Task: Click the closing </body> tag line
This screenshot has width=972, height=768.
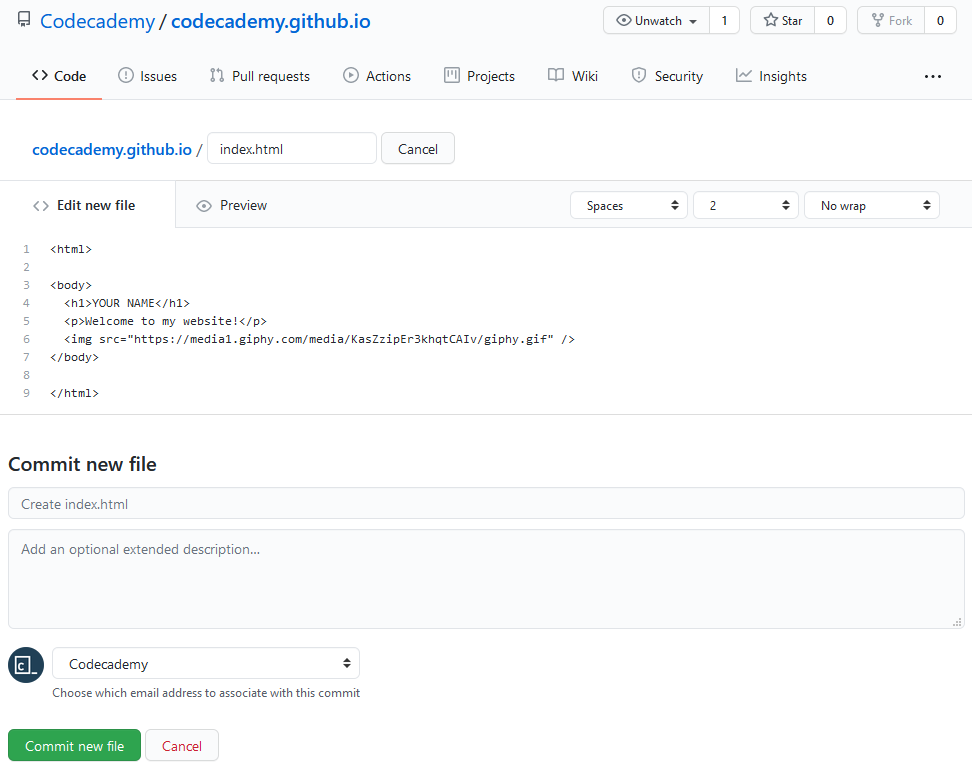Action: (74, 357)
